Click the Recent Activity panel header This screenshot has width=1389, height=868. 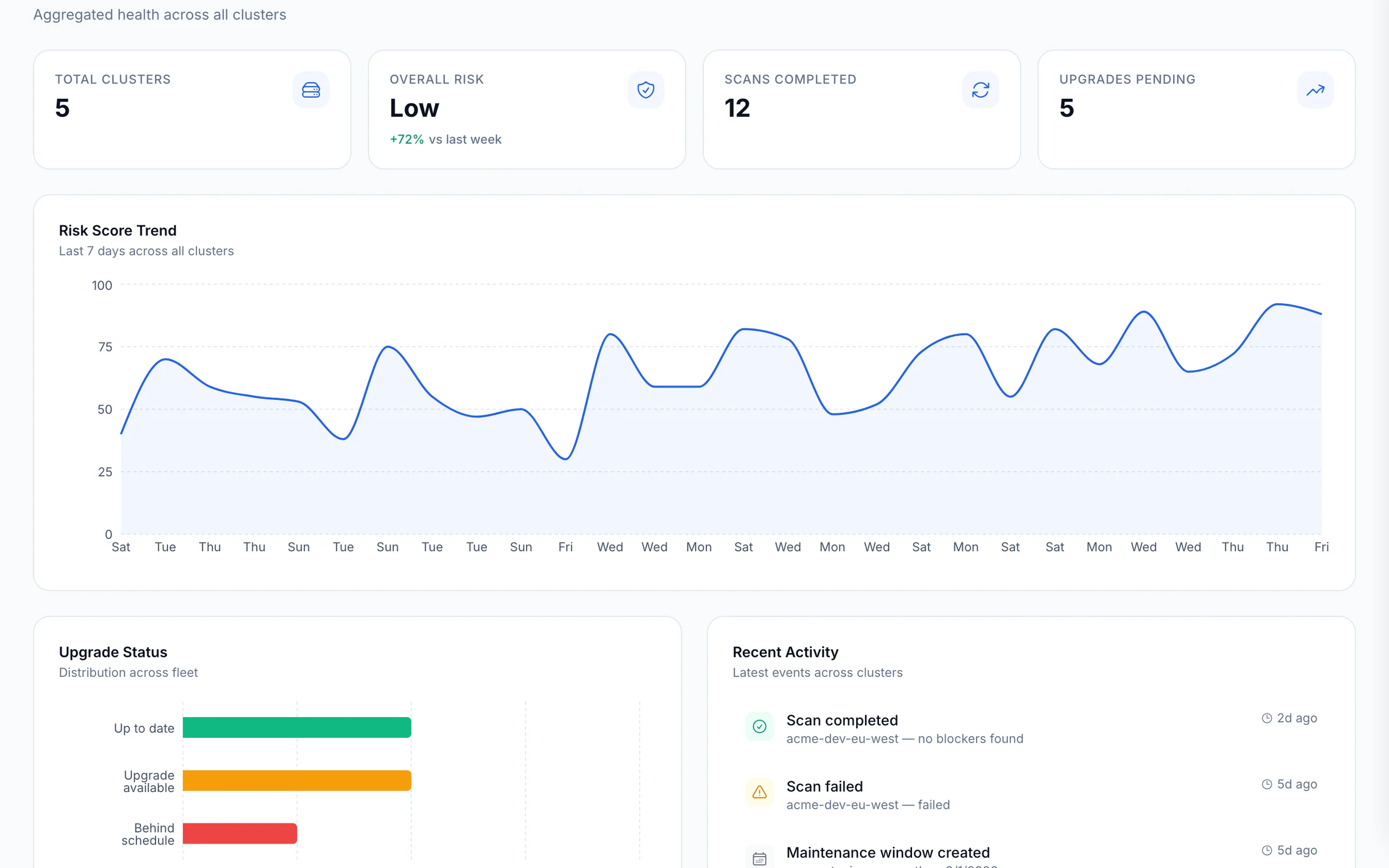785,652
